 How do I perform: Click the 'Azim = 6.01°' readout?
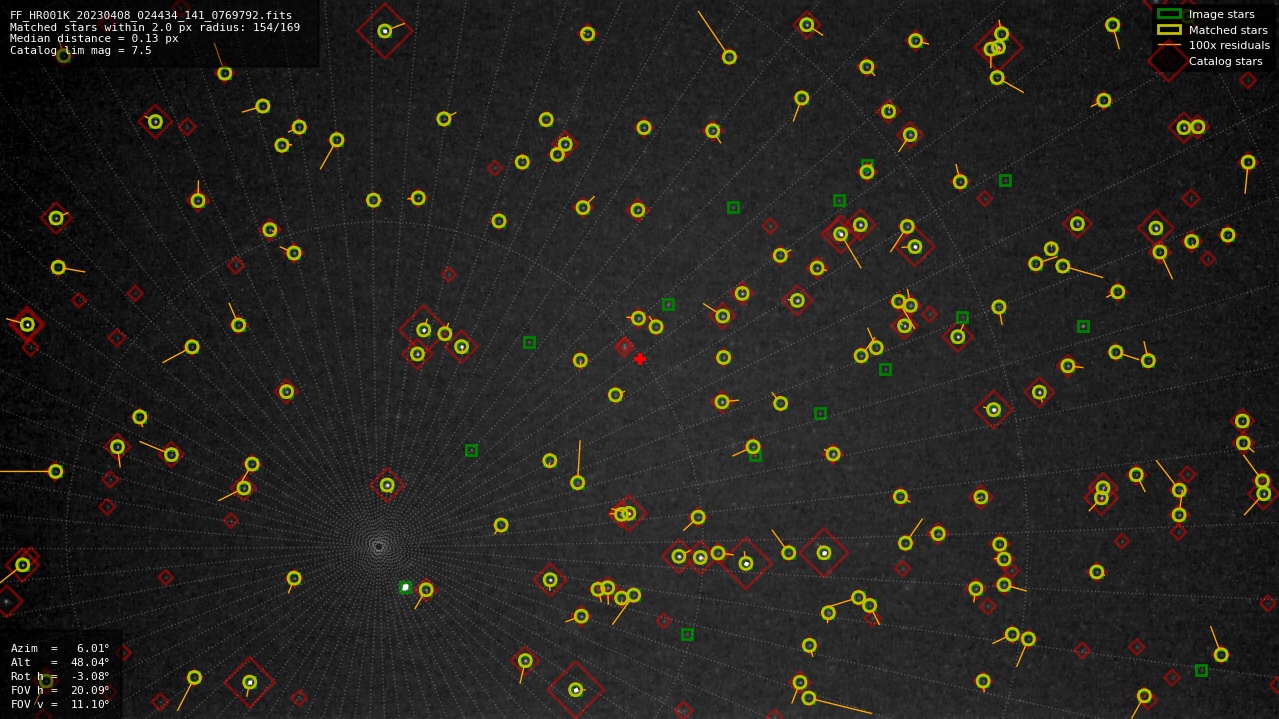pyautogui.click(x=60, y=648)
